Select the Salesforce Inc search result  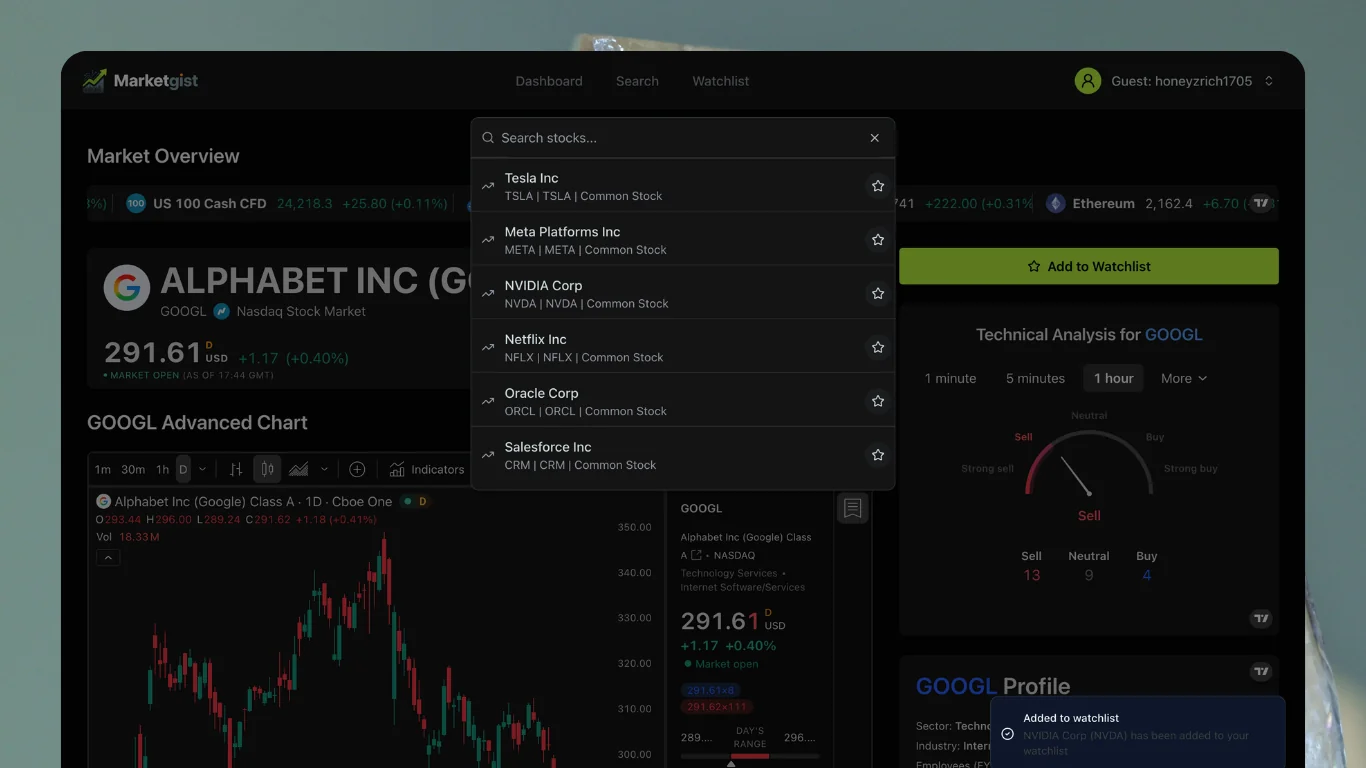coord(683,455)
